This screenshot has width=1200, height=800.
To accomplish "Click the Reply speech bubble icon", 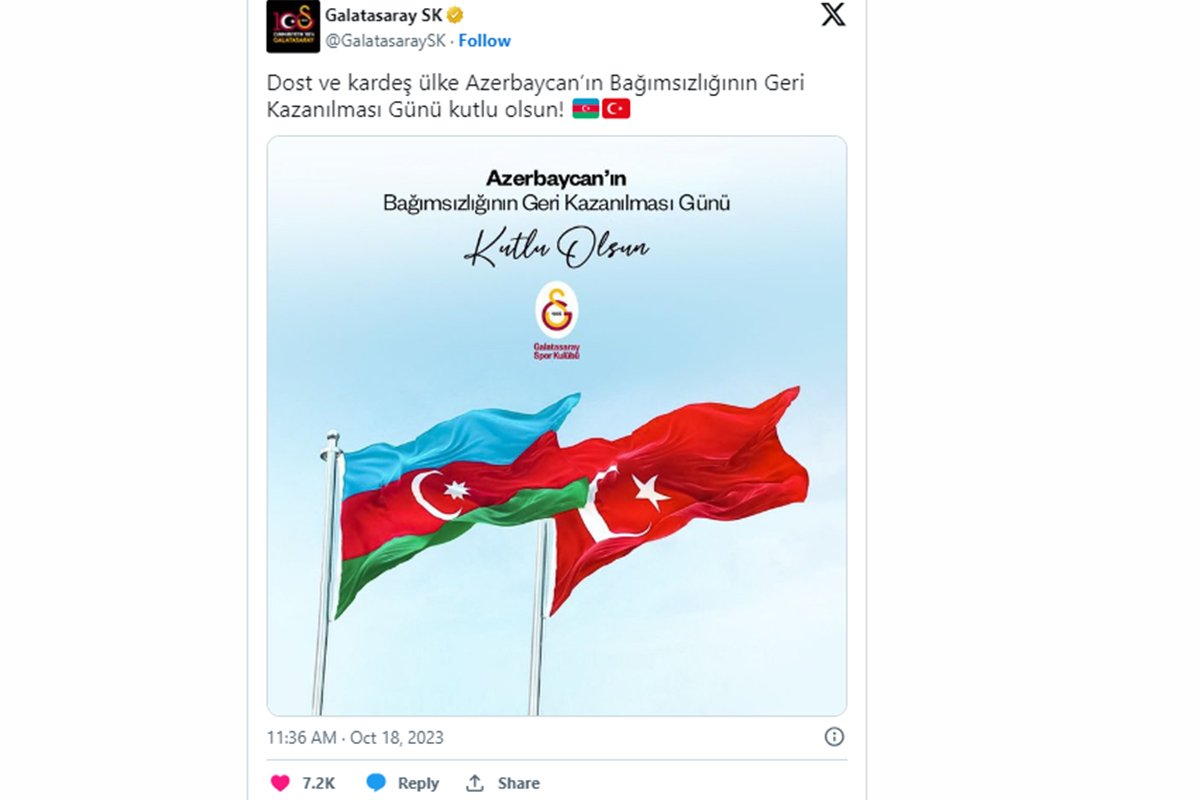I will click(x=376, y=783).
